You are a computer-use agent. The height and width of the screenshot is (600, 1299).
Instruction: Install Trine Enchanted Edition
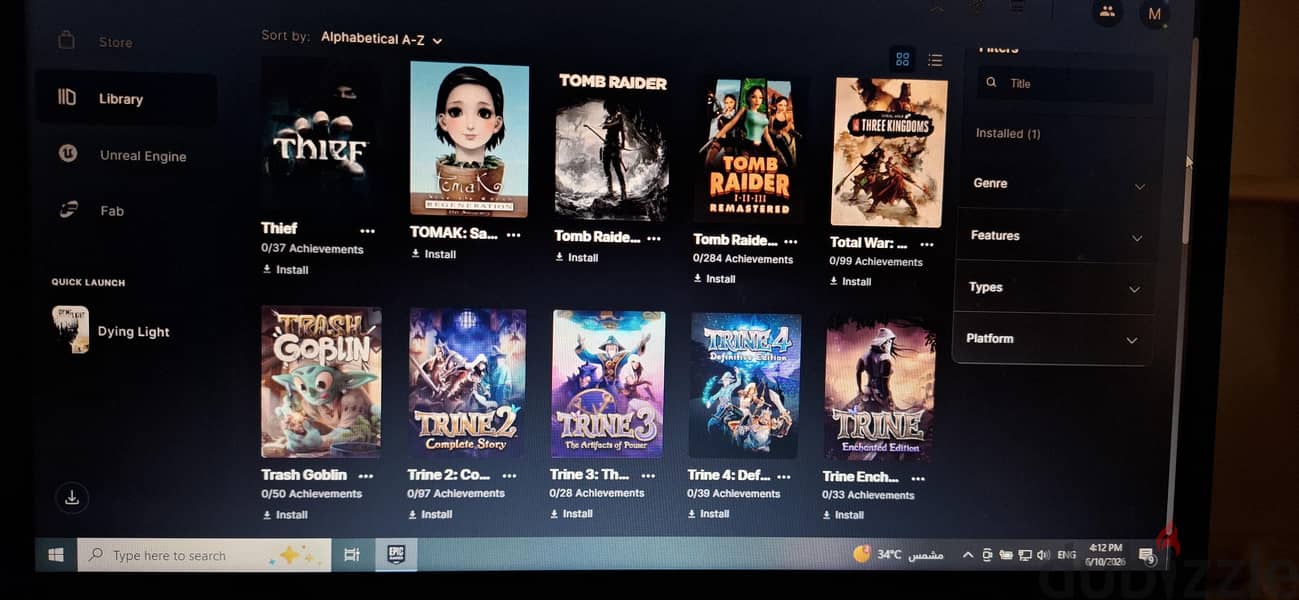click(844, 515)
